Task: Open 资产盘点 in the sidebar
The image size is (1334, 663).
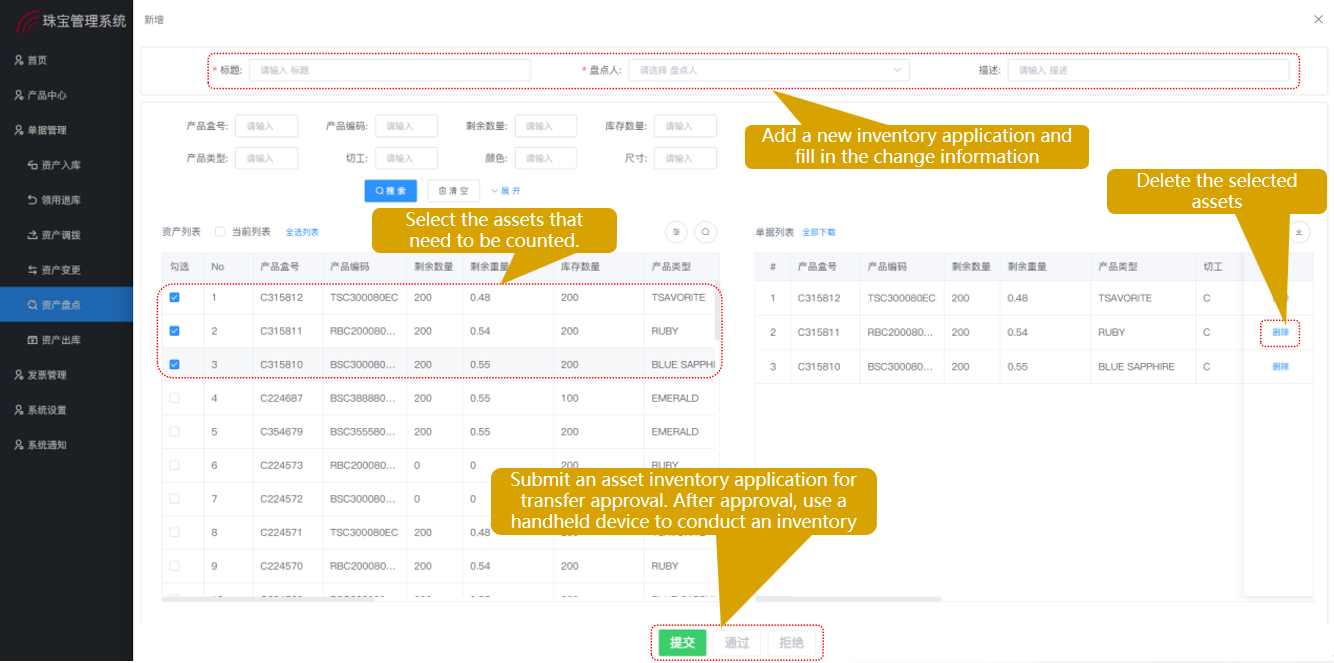Action: (60, 305)
